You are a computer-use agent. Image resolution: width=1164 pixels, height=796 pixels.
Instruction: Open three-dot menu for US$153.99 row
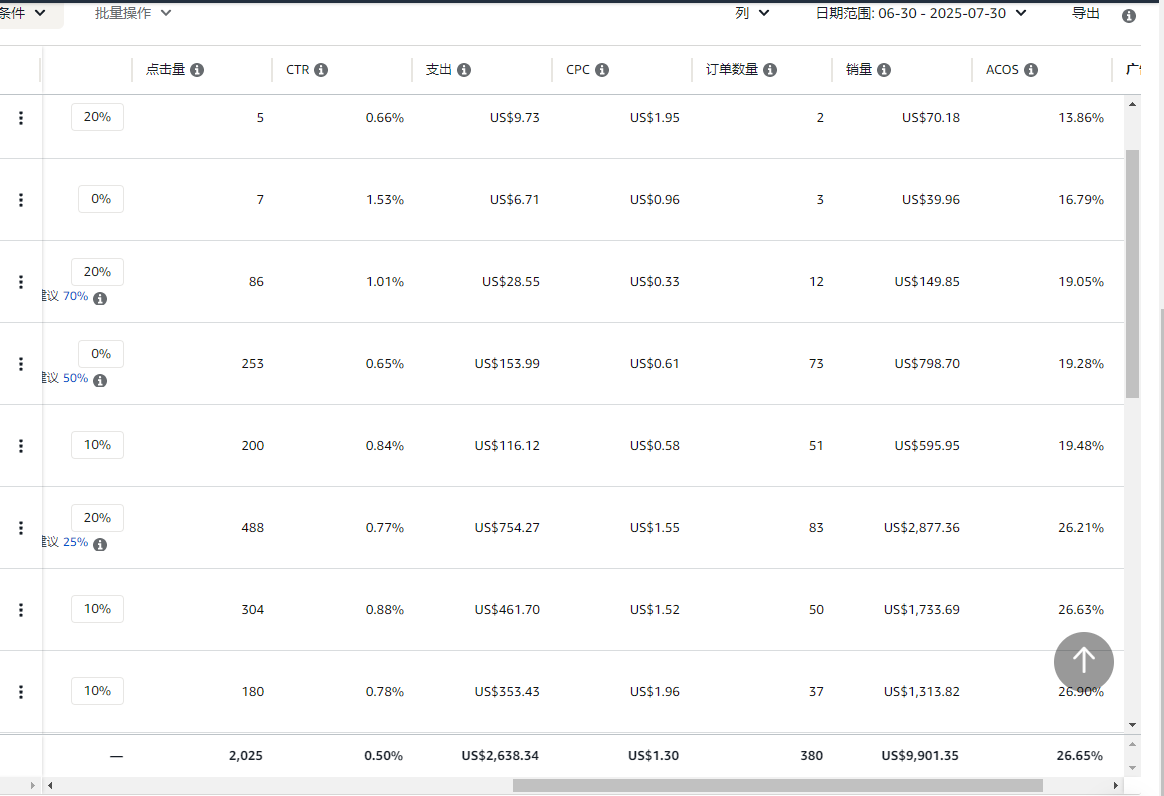[x=21, y=364]
